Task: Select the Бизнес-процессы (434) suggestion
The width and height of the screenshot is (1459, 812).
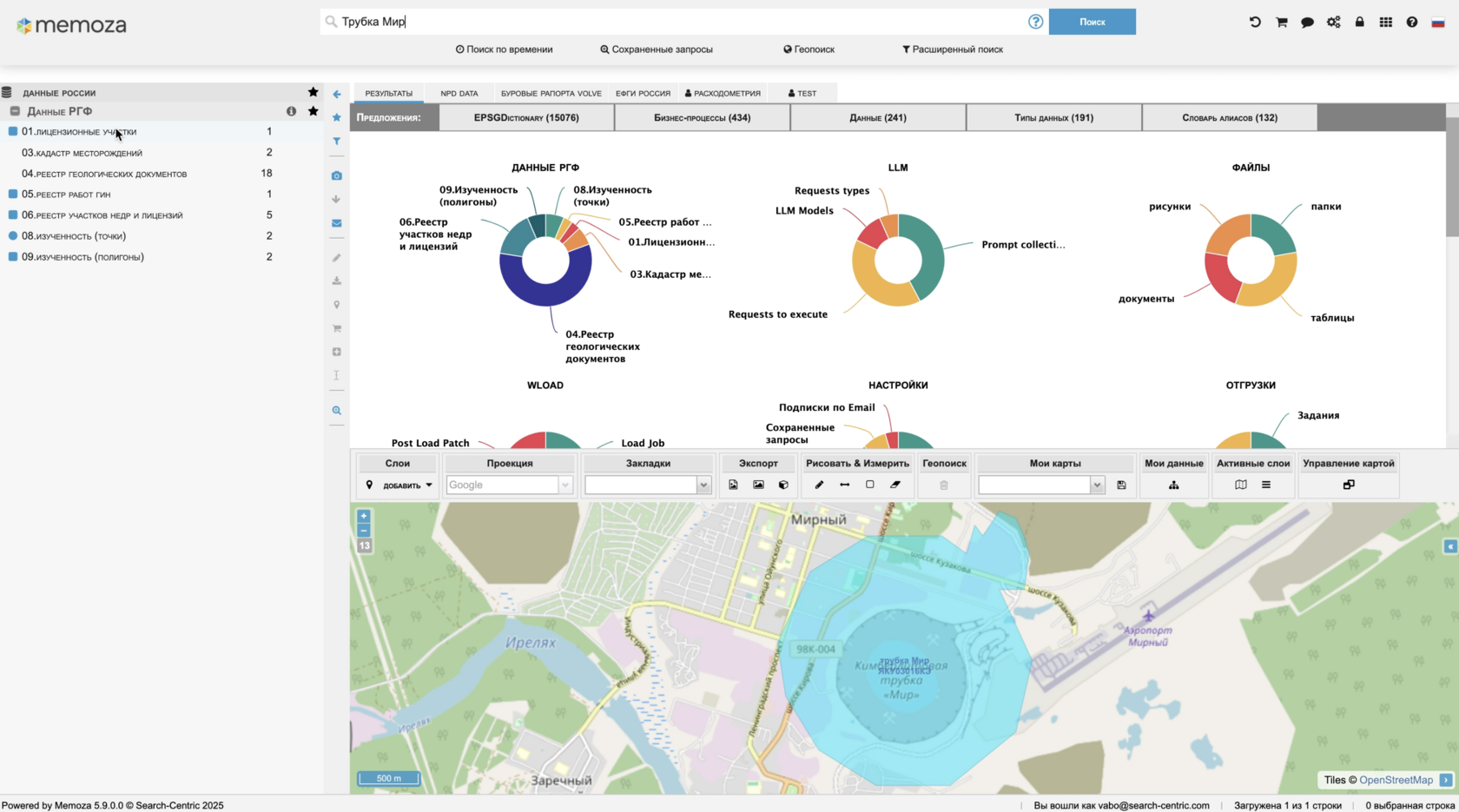Action: [x=703, y=117]
